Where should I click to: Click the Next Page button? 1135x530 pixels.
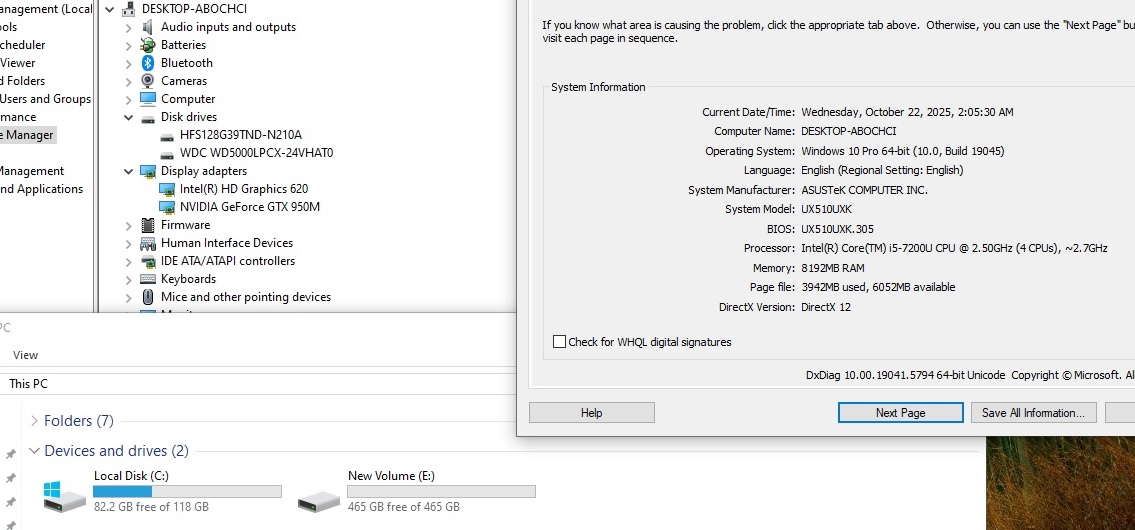pos(900,413)
